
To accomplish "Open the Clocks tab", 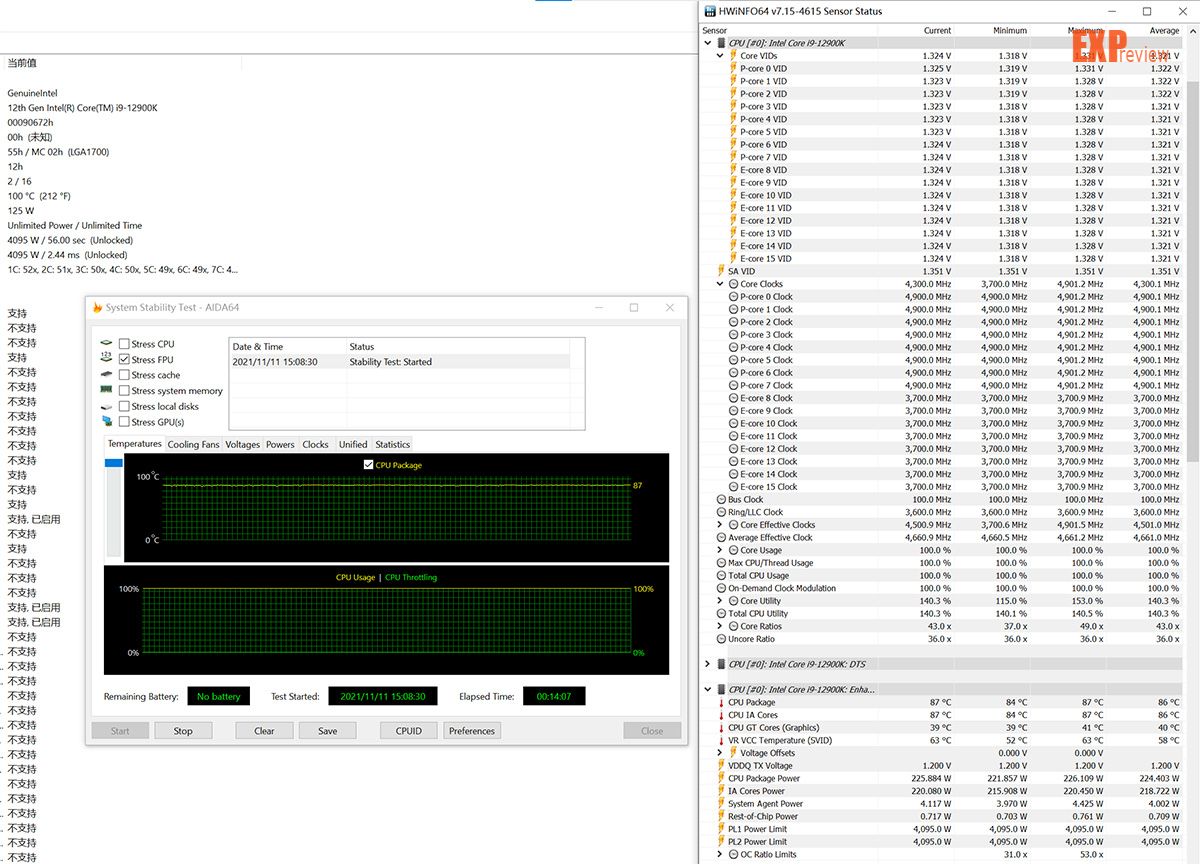I will pos(315,445).
